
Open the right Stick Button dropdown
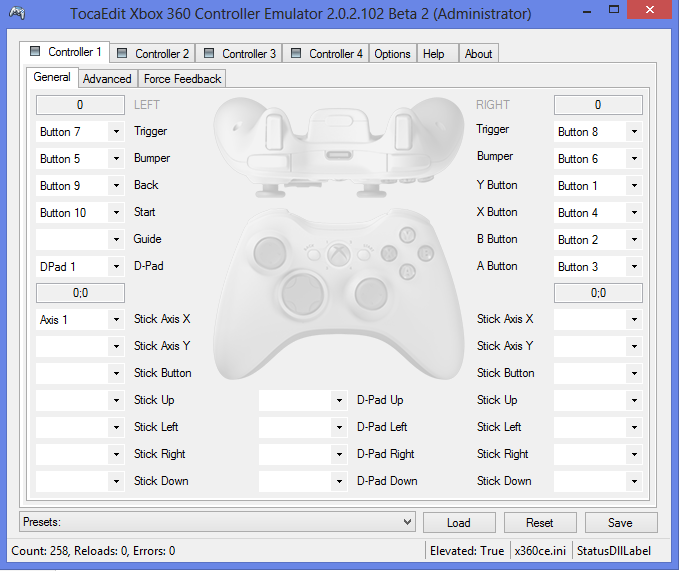point(598,373)
